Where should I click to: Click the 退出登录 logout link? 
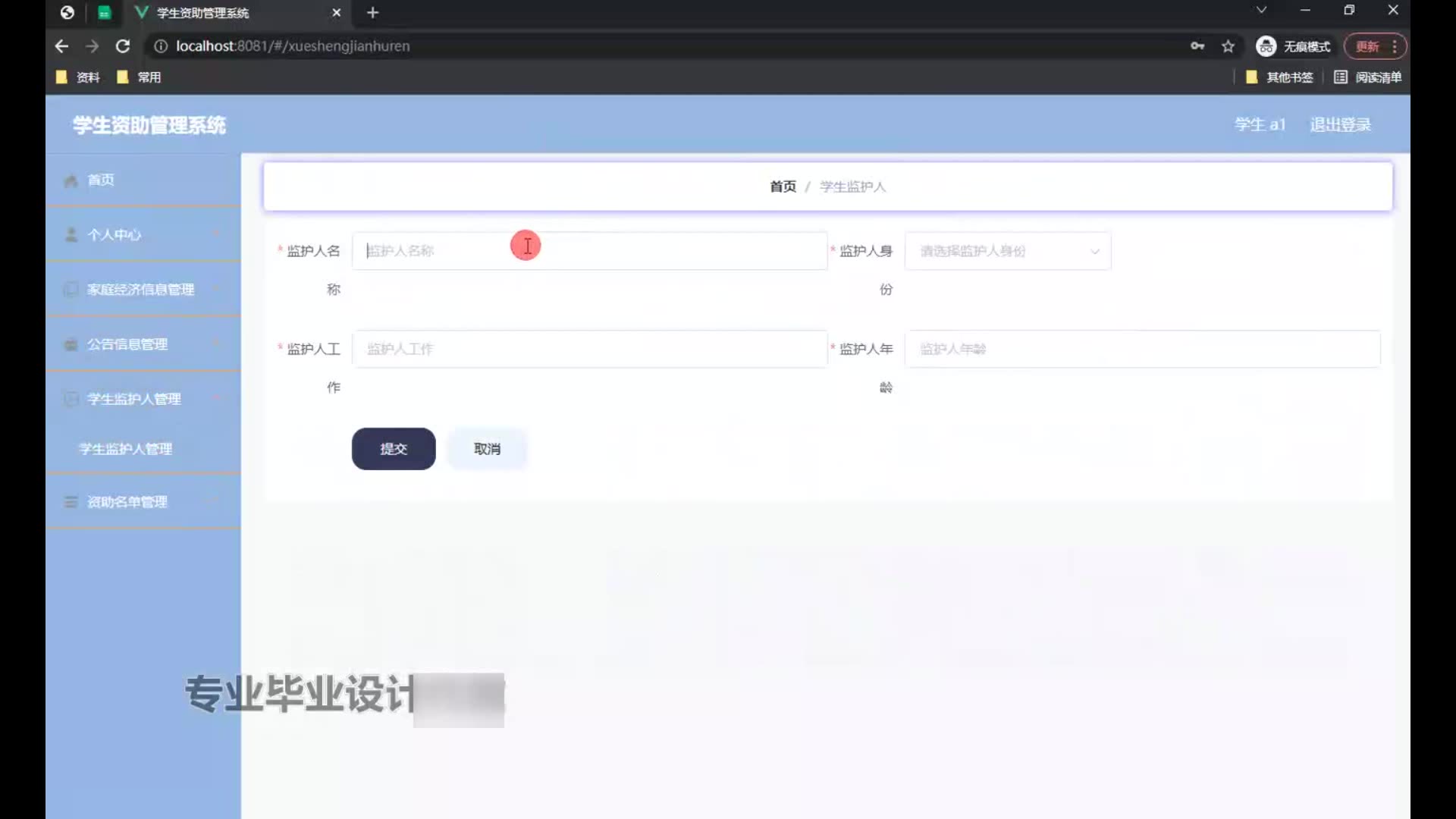pos(1340,124)
